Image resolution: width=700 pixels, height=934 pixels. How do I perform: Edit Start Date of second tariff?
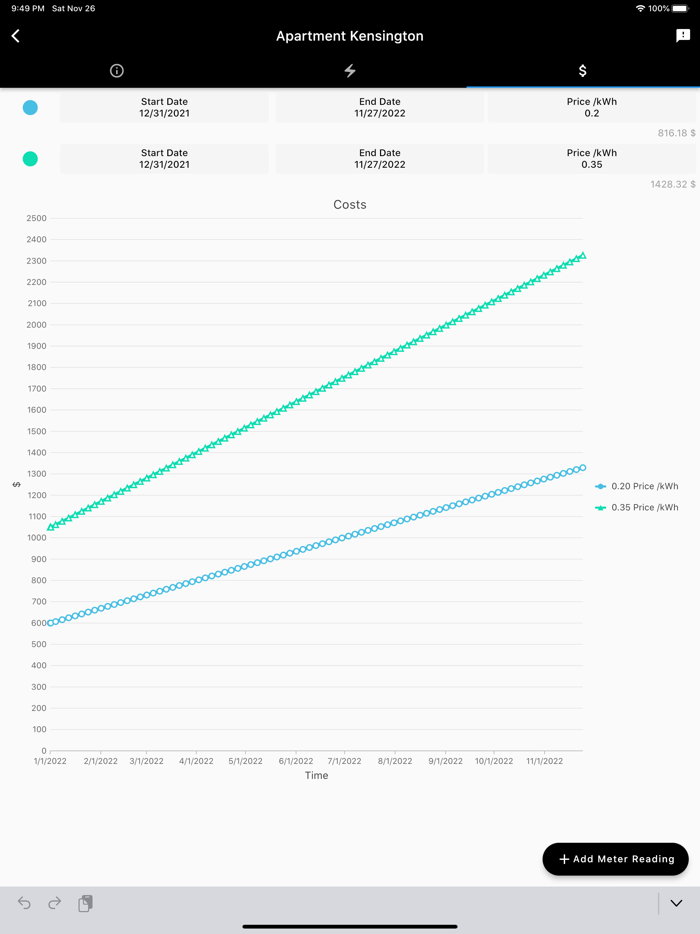(x=164, y=159)
